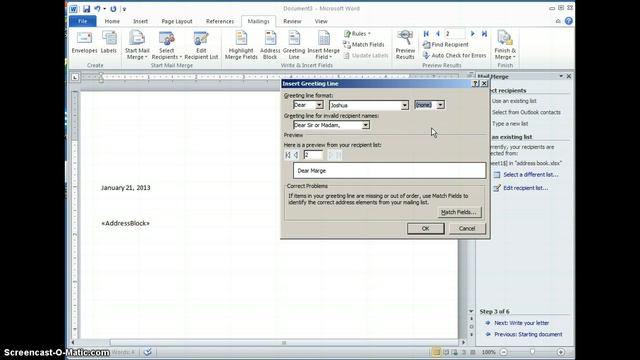Switch to the Page Layout tab

coord(177,21)
